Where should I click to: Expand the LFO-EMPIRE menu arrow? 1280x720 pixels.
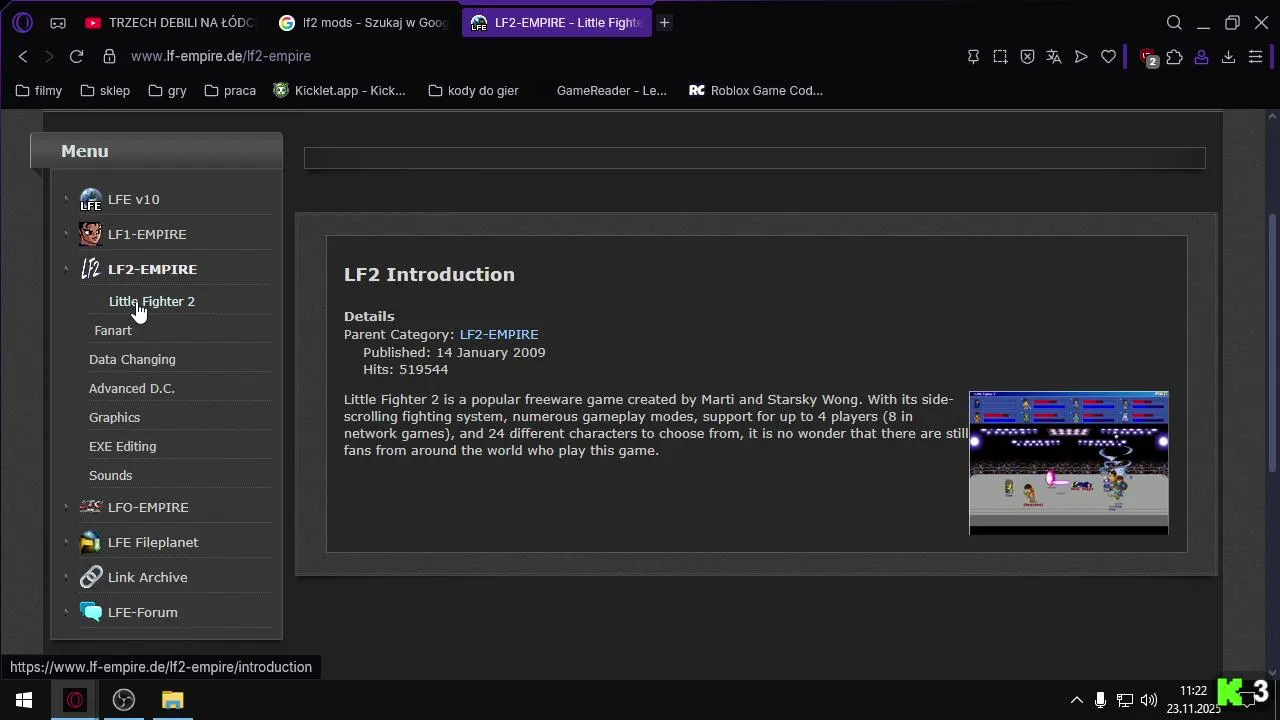[x=66, y=506]
